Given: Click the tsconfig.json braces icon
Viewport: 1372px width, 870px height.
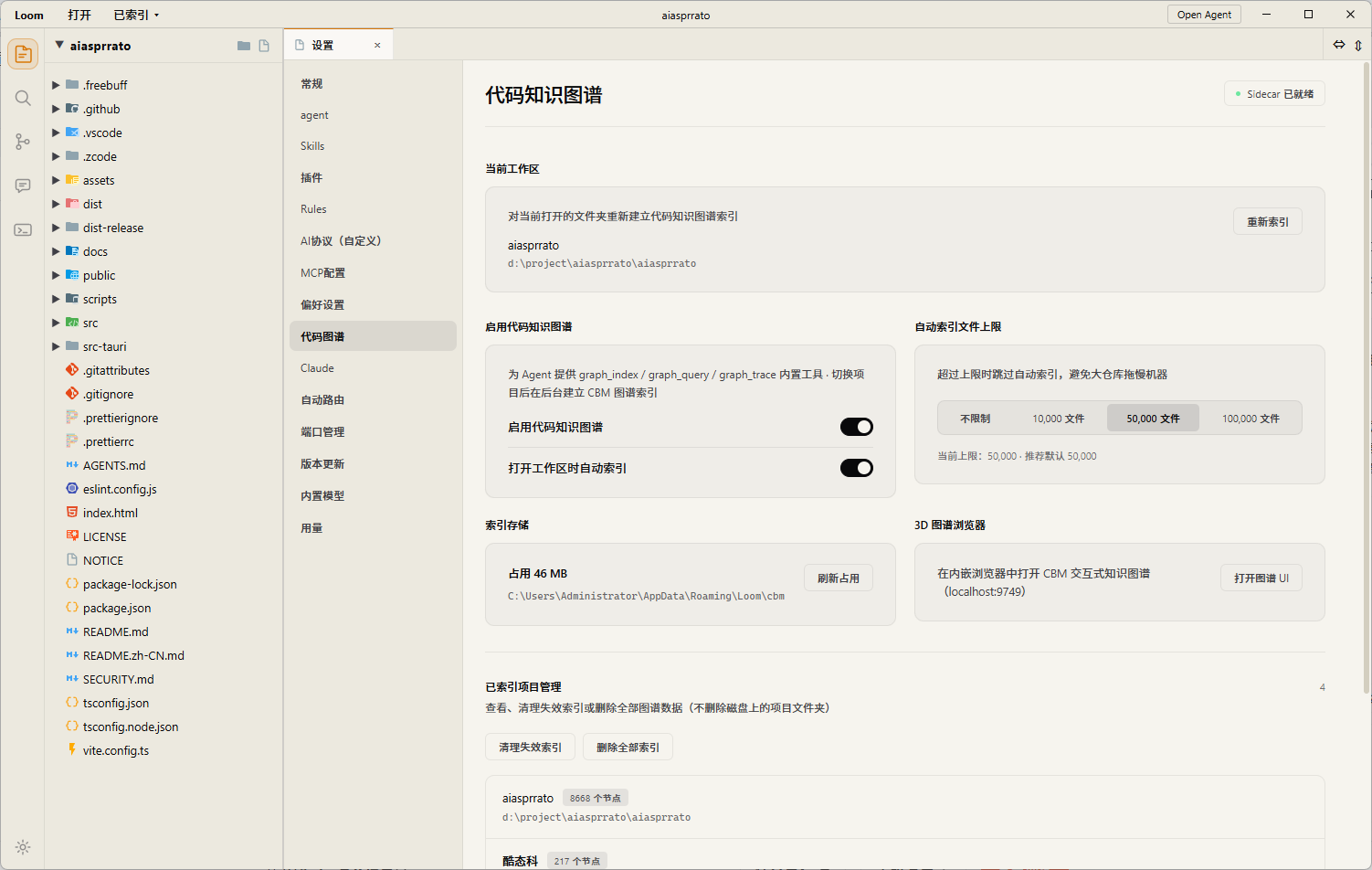Looking at the screenshot, I should pos(72,703).
